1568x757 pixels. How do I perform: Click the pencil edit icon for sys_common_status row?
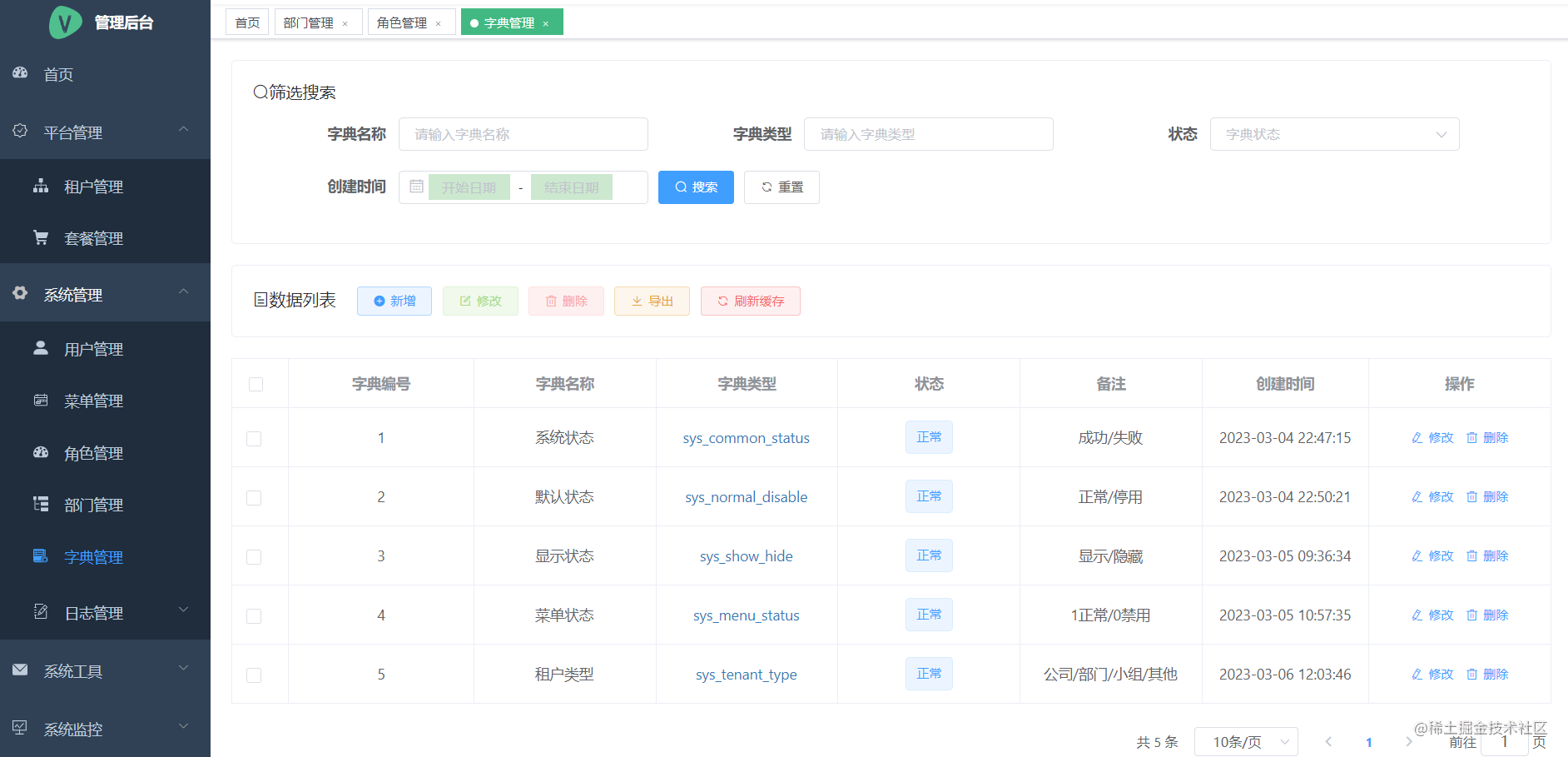[1417, 437]
